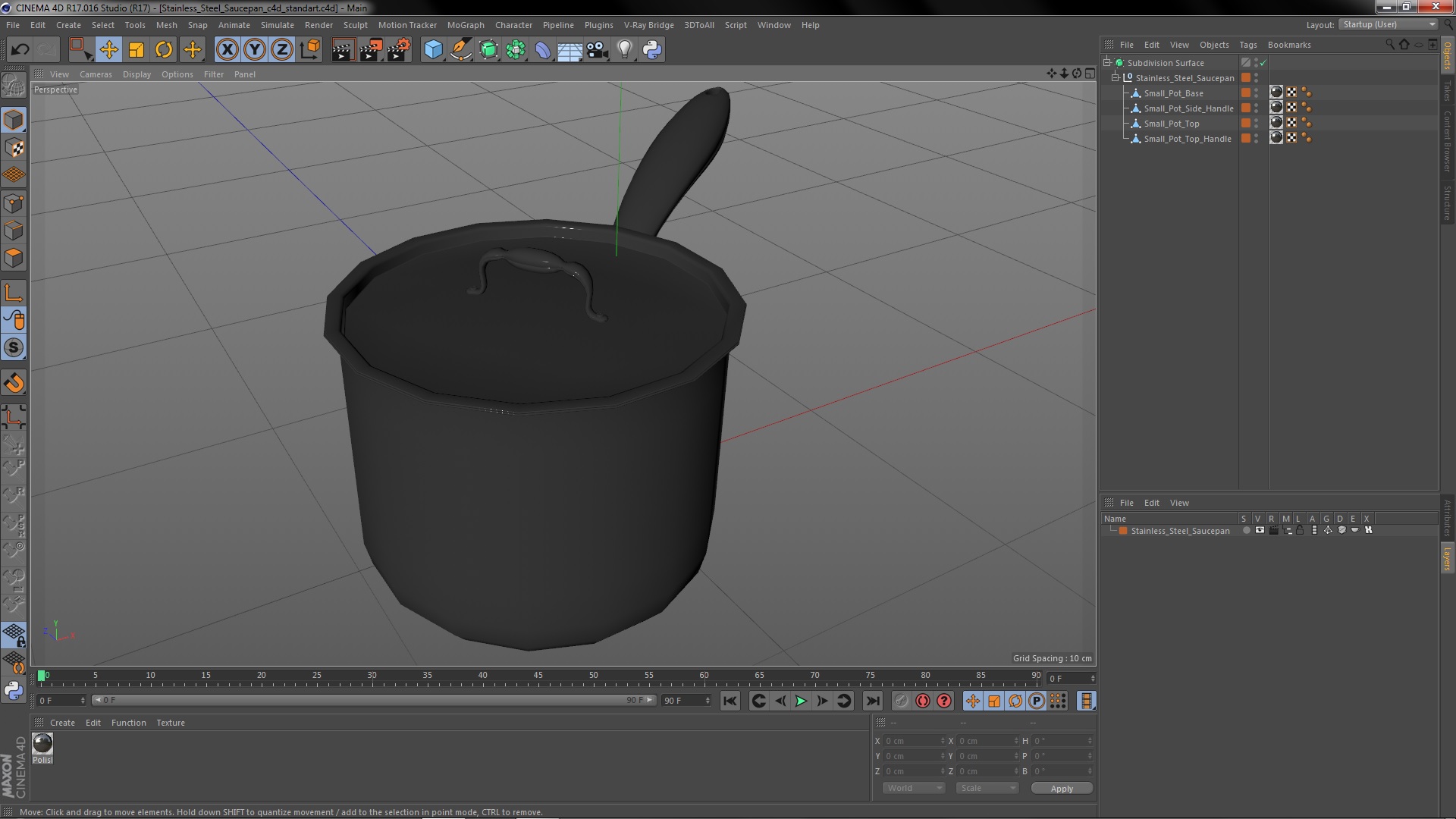Switch to Edges mode
Image resolution: width=1456 pixels, height=819 pixels.
[x=14, y=231]
